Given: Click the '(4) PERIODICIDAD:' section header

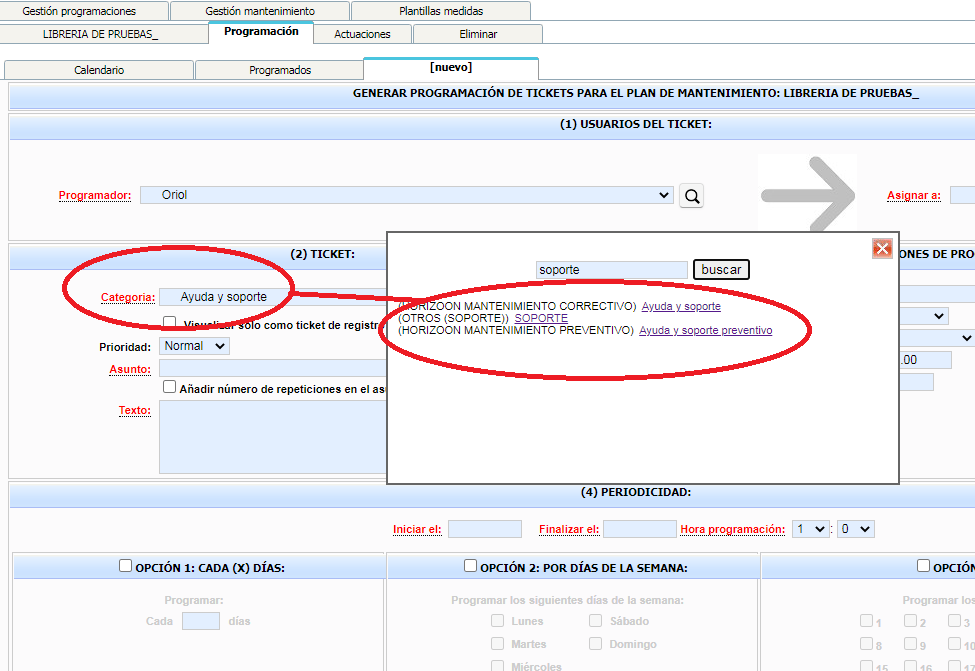Looking at the screenshot, I should [x=635, y=493].
